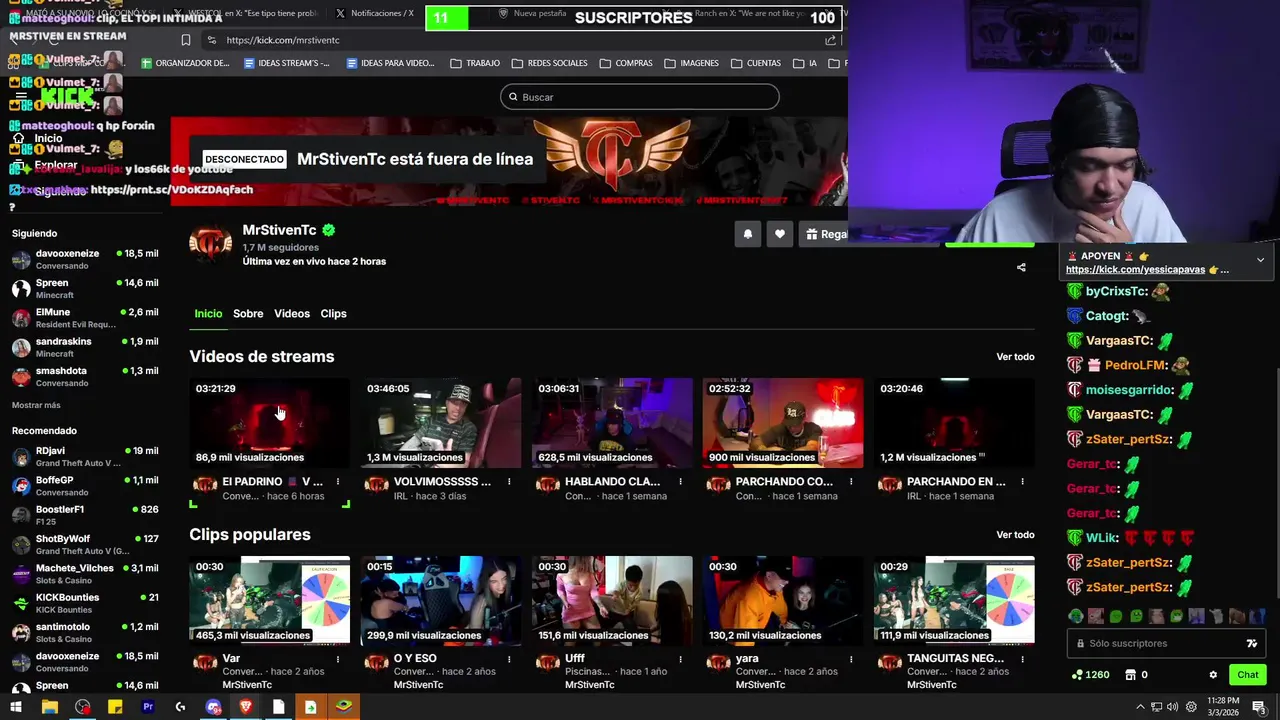Open the TRABAJO bookmarks folder
The height and width of the screenshot is (720, 1280).
tap(475, 63)
